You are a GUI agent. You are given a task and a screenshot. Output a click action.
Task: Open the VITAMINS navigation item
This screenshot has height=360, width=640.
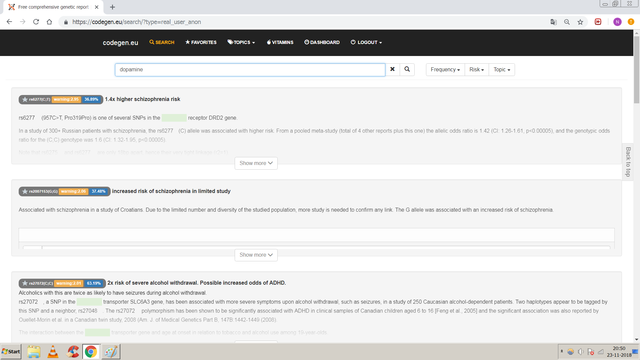click(280, 42)
